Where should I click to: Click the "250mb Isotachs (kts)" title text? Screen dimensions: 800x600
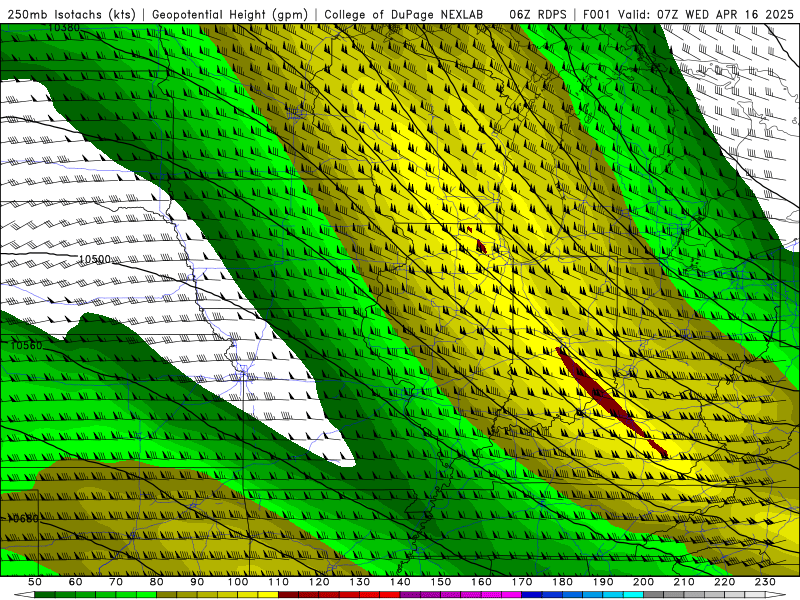(x=71, y=15)
